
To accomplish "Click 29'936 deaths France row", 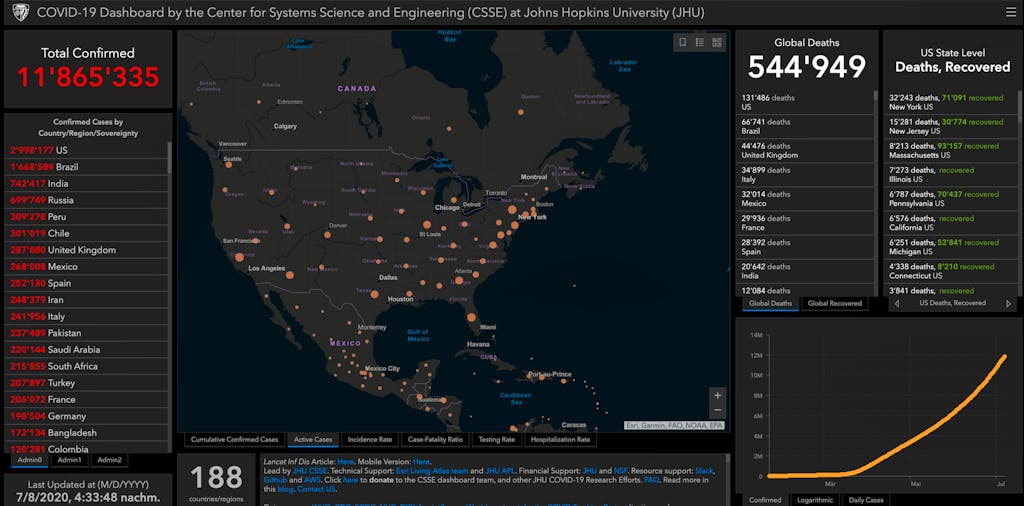I will pyautogui.click(x=805, y=223).
